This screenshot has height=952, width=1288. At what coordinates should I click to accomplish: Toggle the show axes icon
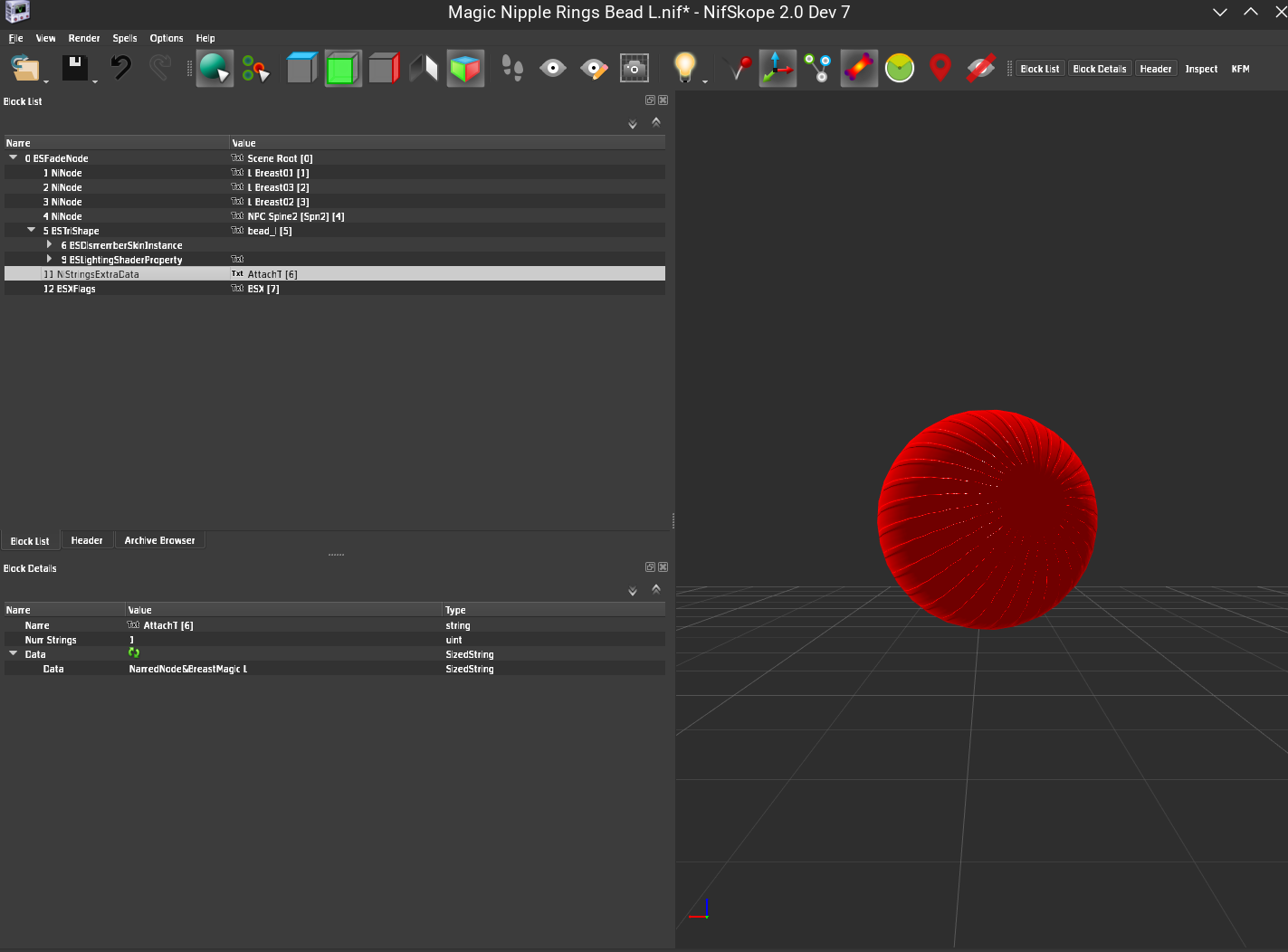coord(778,69)
